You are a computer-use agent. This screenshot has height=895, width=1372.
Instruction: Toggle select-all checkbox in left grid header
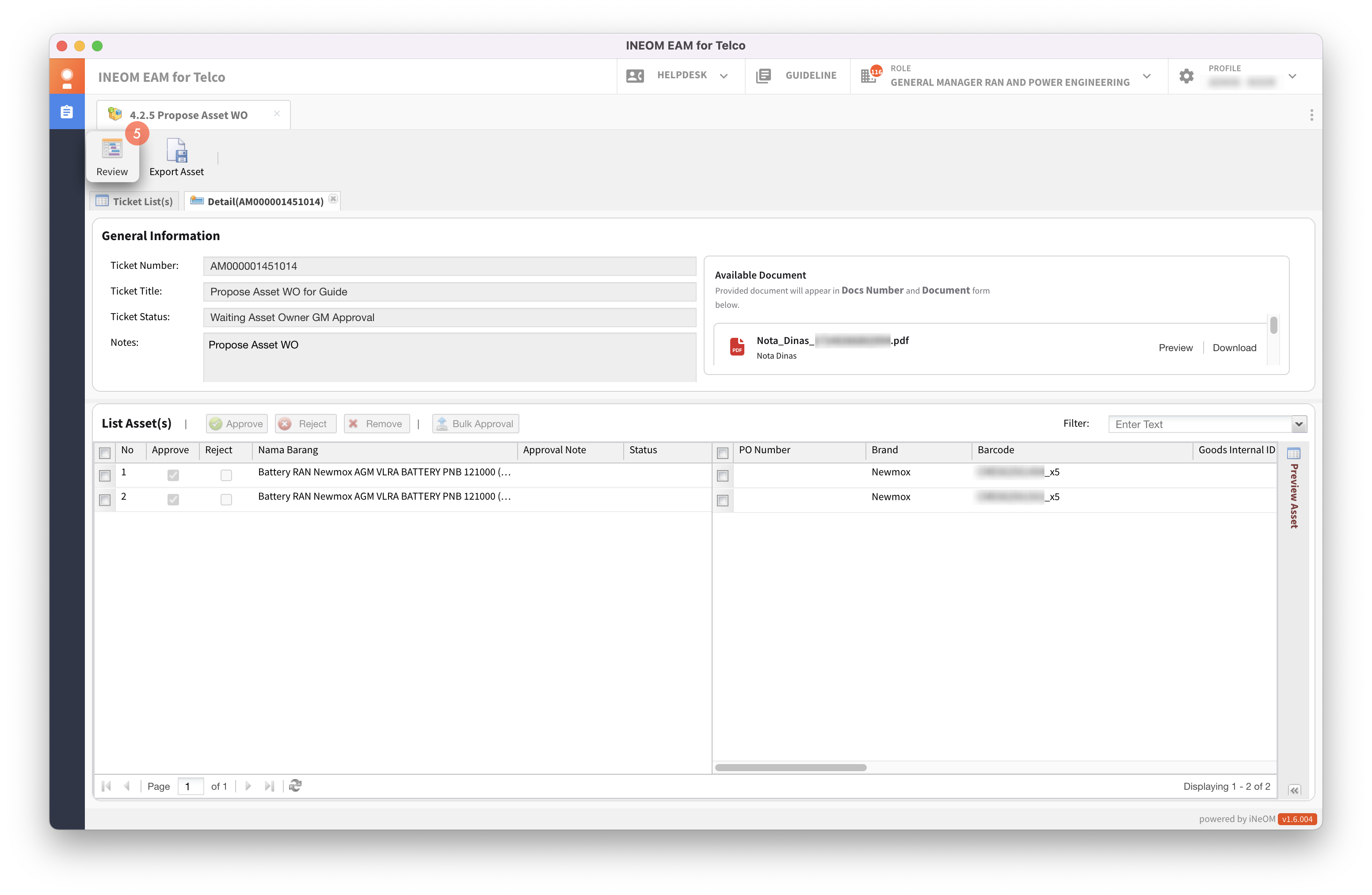pos(104,453)
